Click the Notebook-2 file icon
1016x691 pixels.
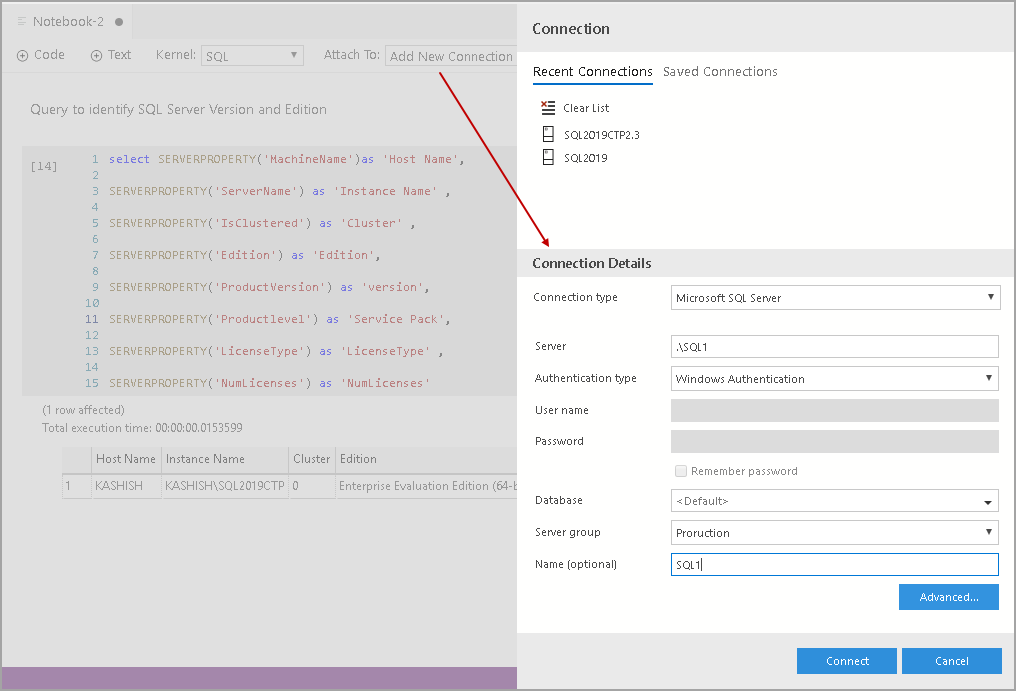[22, 21]
